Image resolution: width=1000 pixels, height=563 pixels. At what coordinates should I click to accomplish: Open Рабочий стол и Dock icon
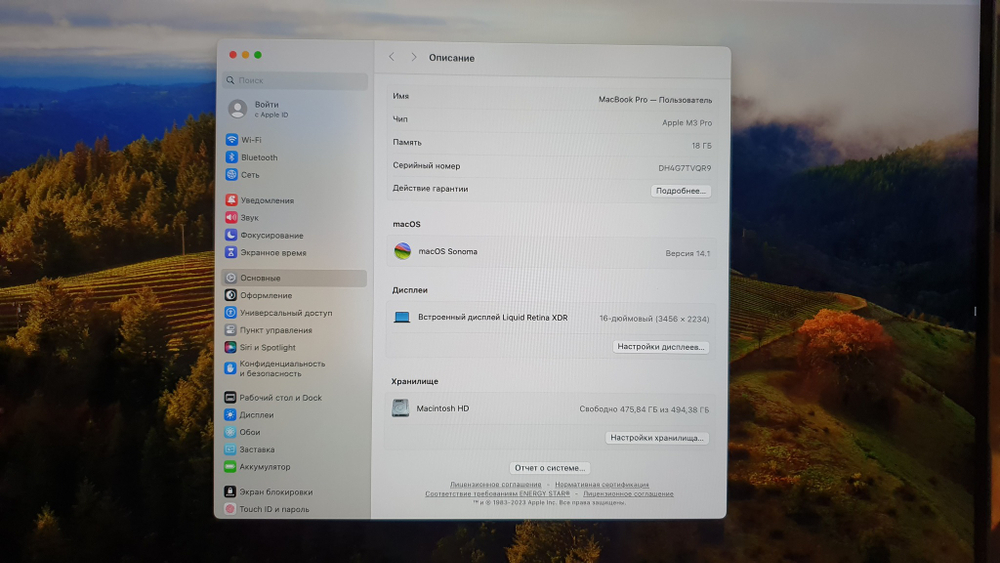(230, 397)
